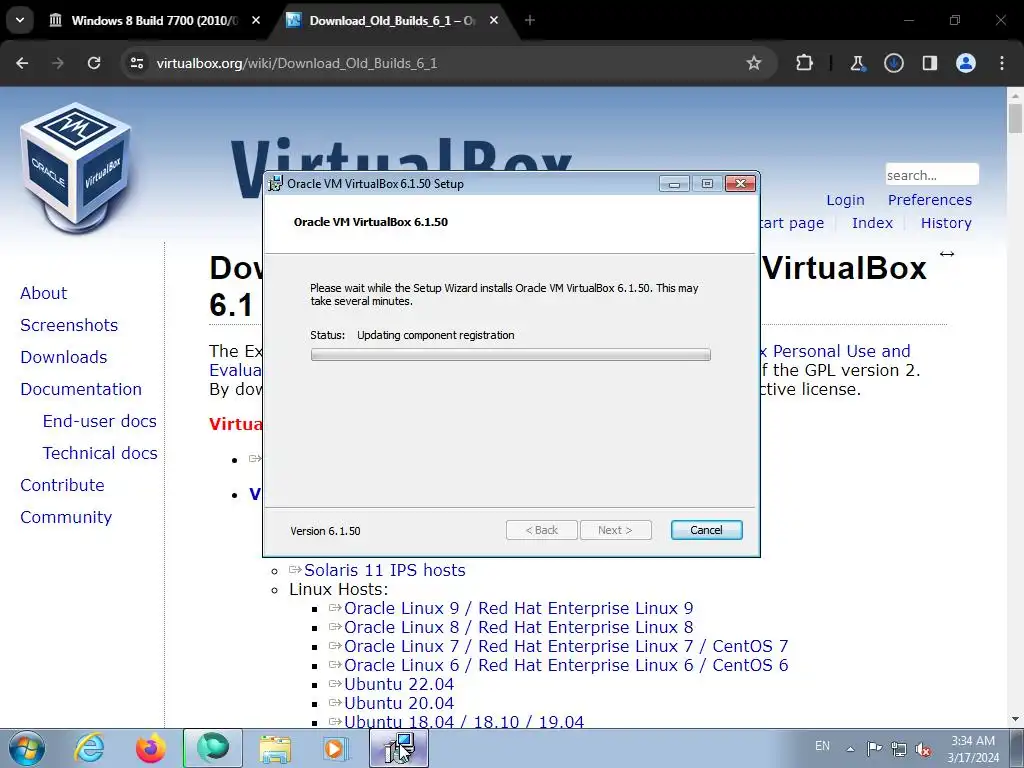Open Oracle Linux 6 / CentOS 6 download
Image resolution: width=1024 pixels, height=768 pixels.
click(566, 665)
